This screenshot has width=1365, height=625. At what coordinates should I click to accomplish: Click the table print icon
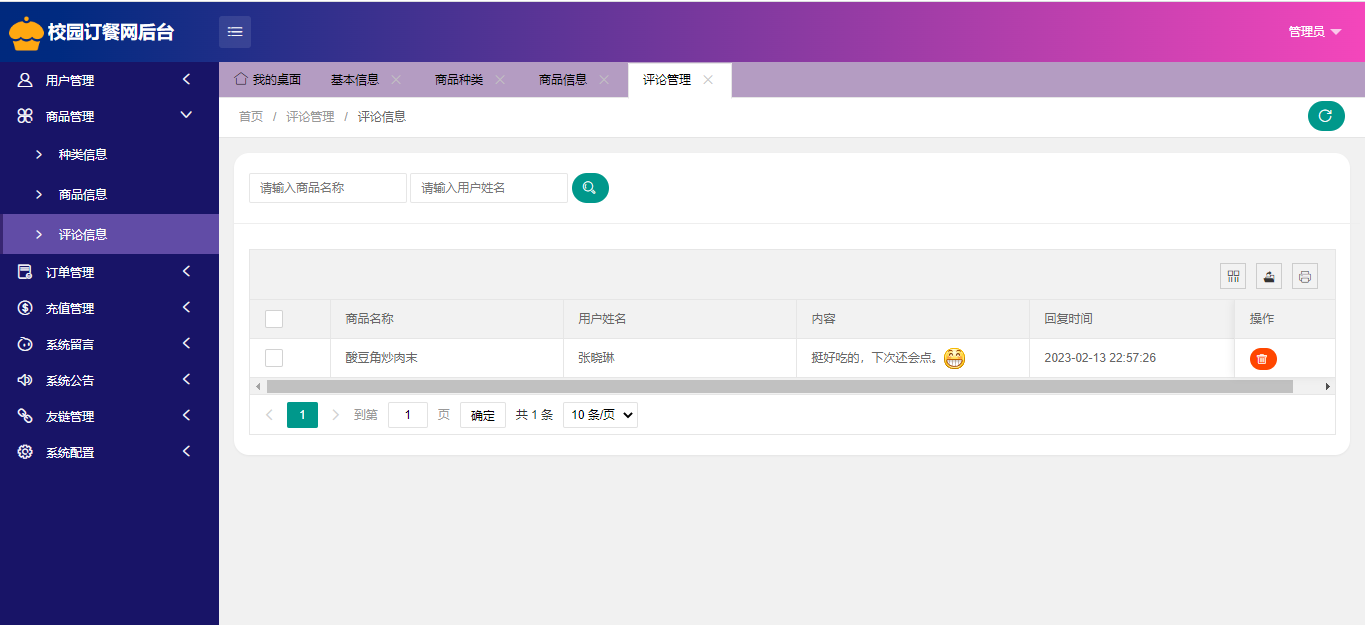[1305, 276]
